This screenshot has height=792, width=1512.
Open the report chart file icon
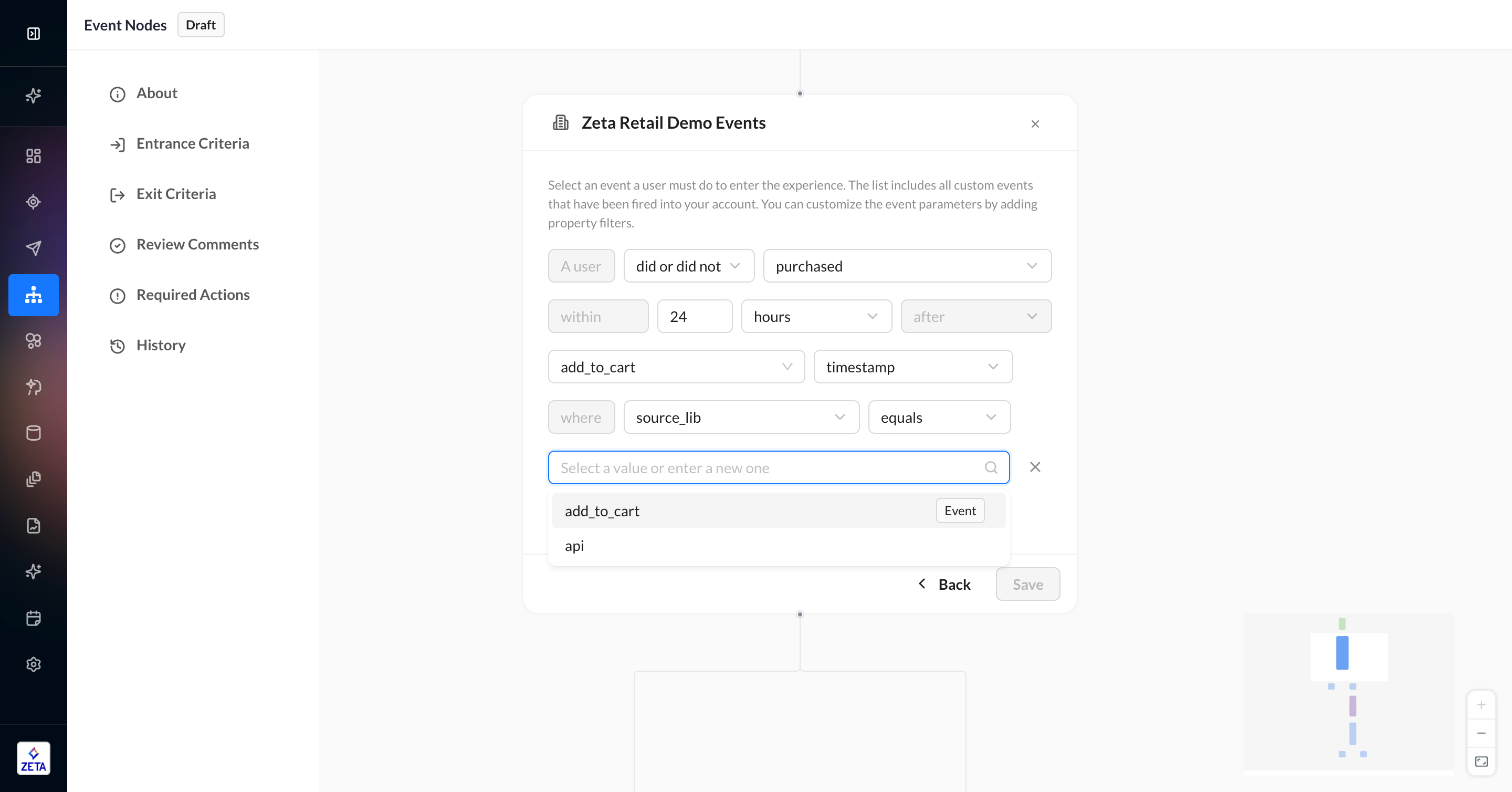34,525
